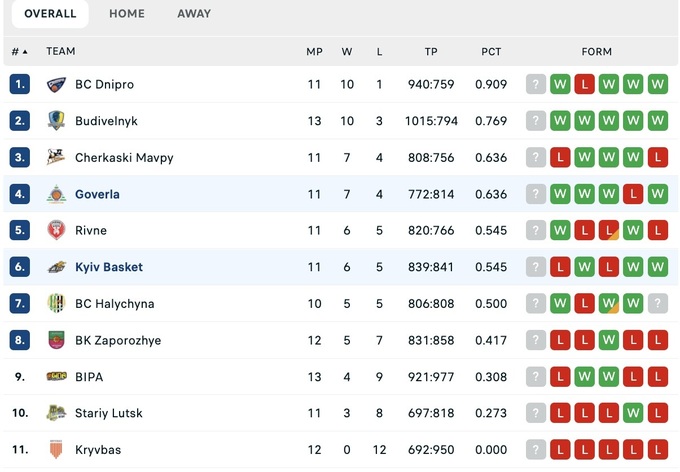680x472 pixels.
Task: Click the Budivelnyk team logo
Action: coord(56,121)
